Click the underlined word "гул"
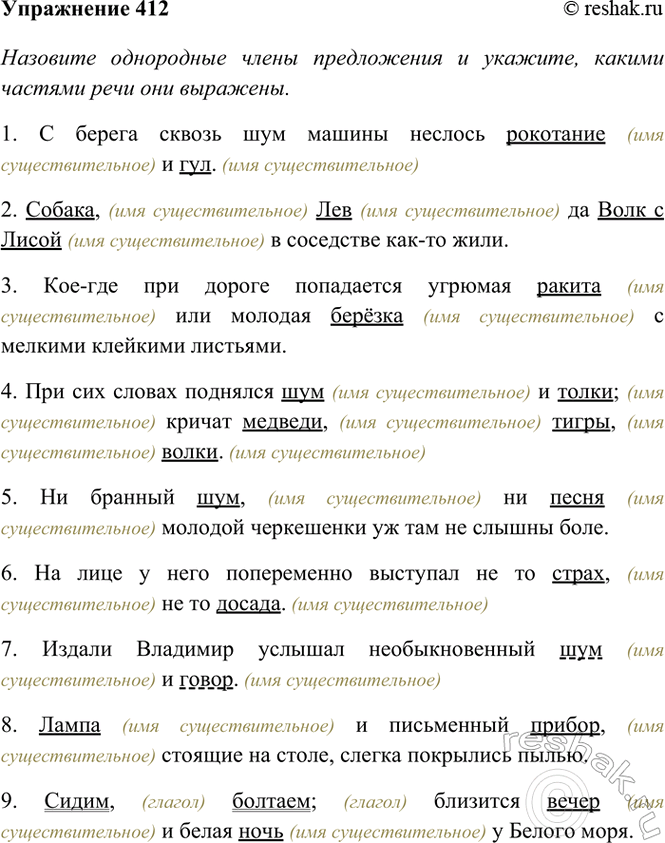Image resolution: width=665 pixels, height=843 pixels. coord(195,165)
